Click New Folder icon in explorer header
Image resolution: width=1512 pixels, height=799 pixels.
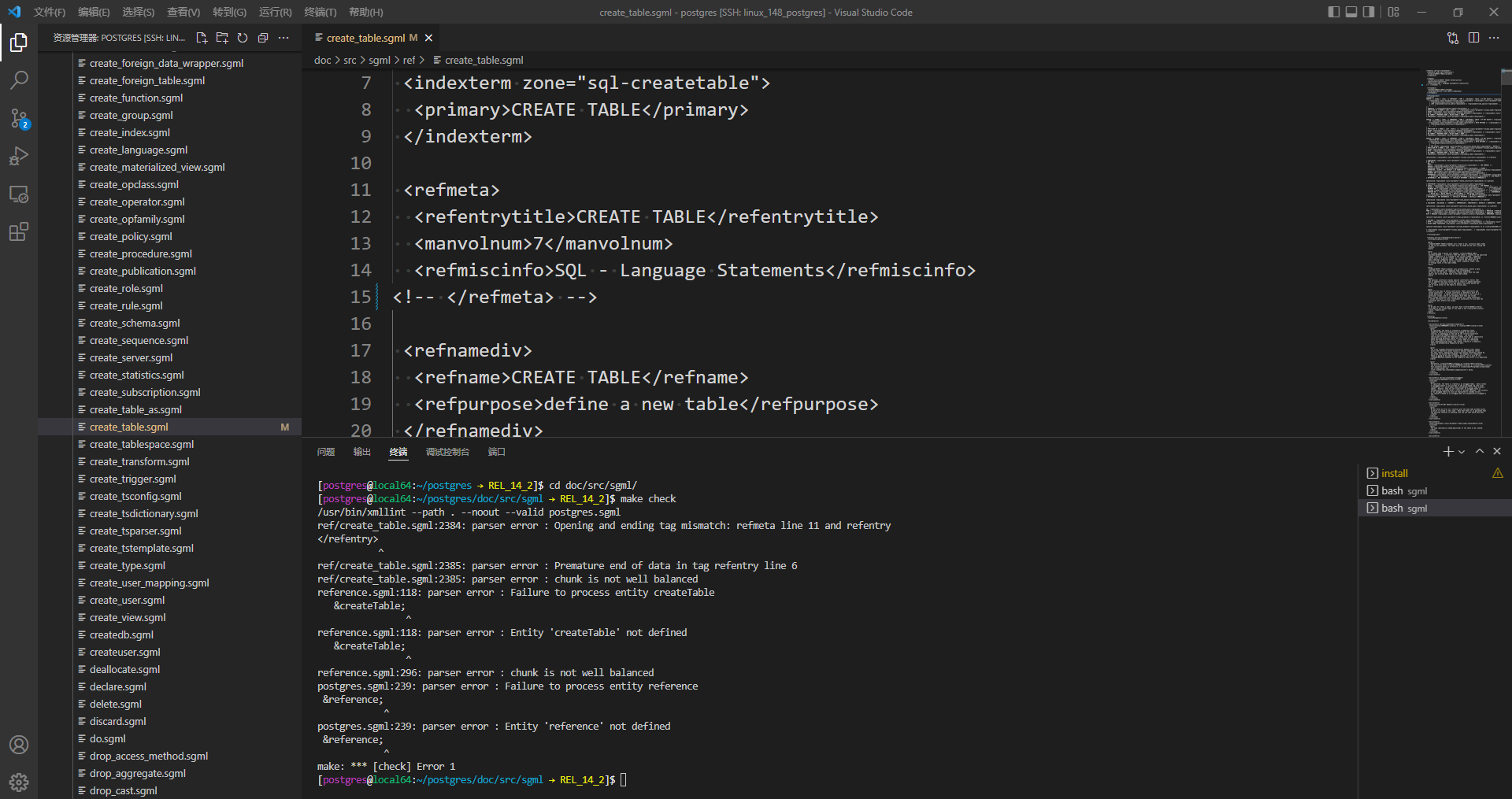(x=222, y=38)
